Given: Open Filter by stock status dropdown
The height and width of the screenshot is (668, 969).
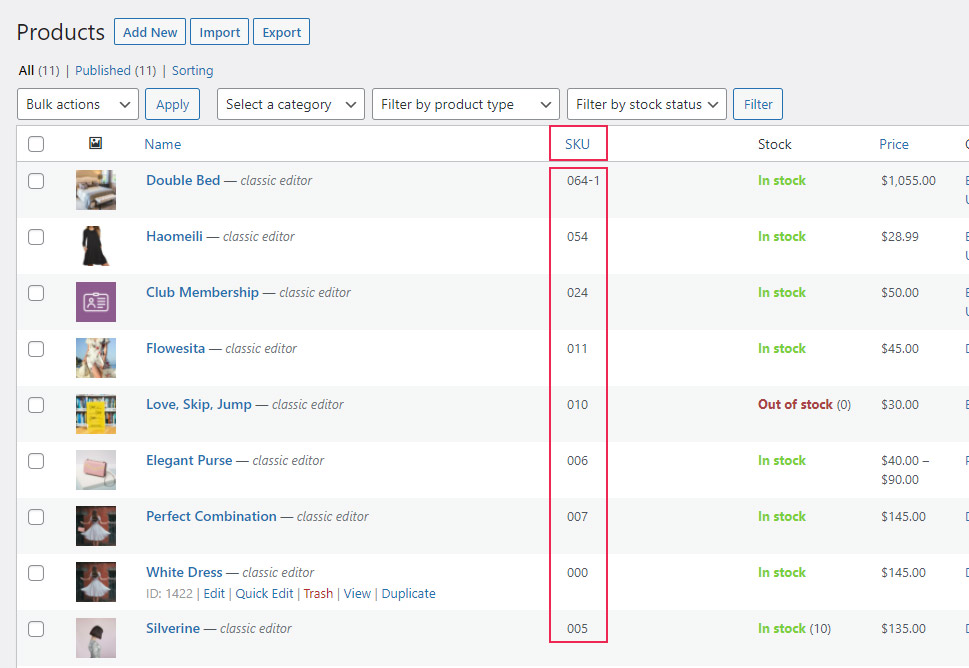Looking at the screenshot, I should (646, 104).
